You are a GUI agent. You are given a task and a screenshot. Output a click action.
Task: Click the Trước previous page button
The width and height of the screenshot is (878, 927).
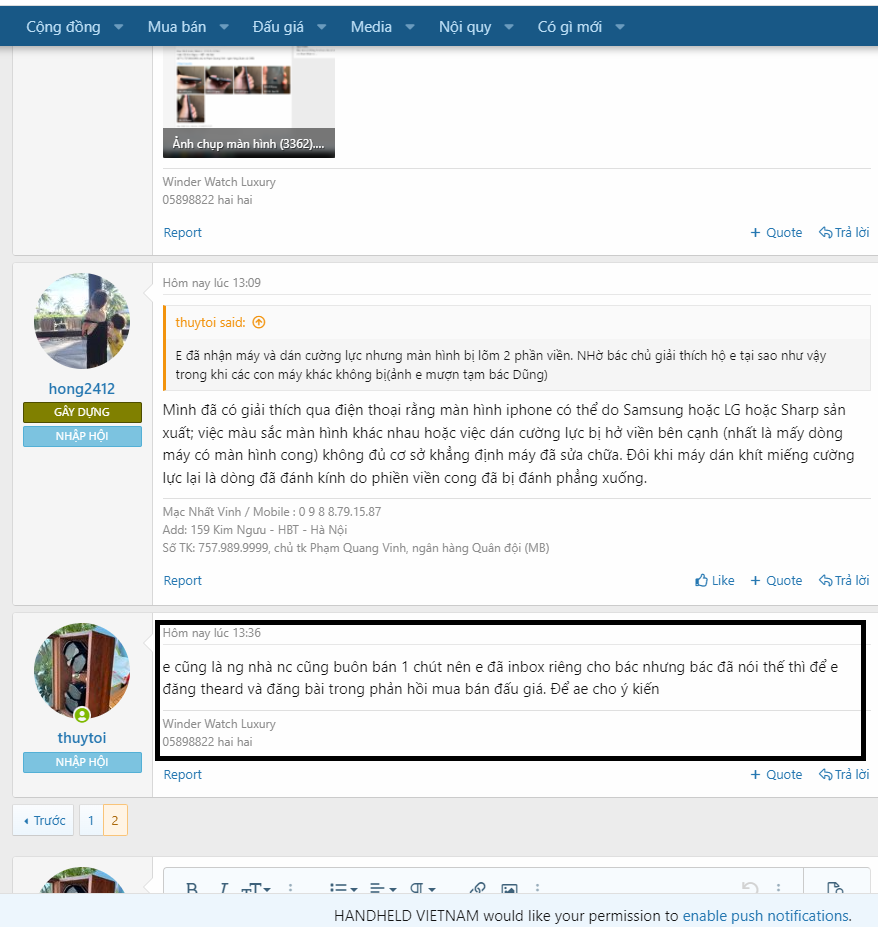43,820
